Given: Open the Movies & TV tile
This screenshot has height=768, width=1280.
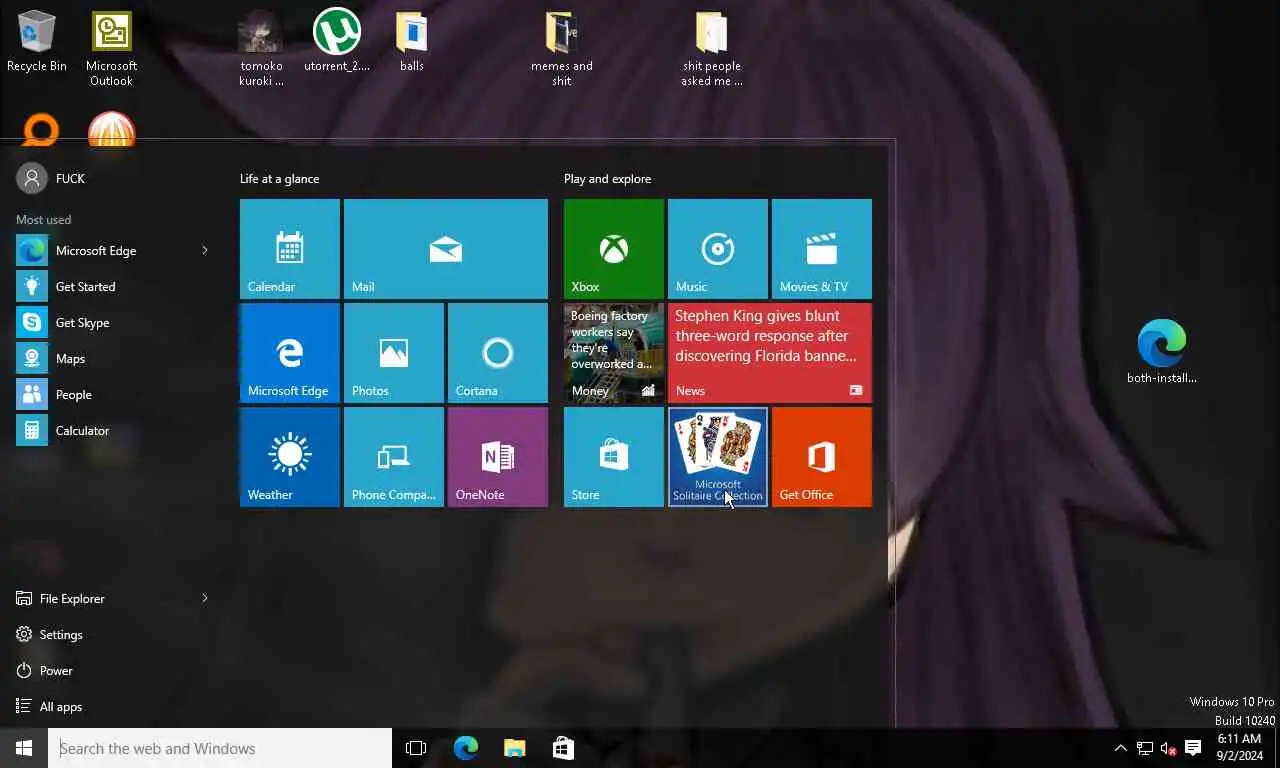Looking at the screenshot, I should click(822, 249).
